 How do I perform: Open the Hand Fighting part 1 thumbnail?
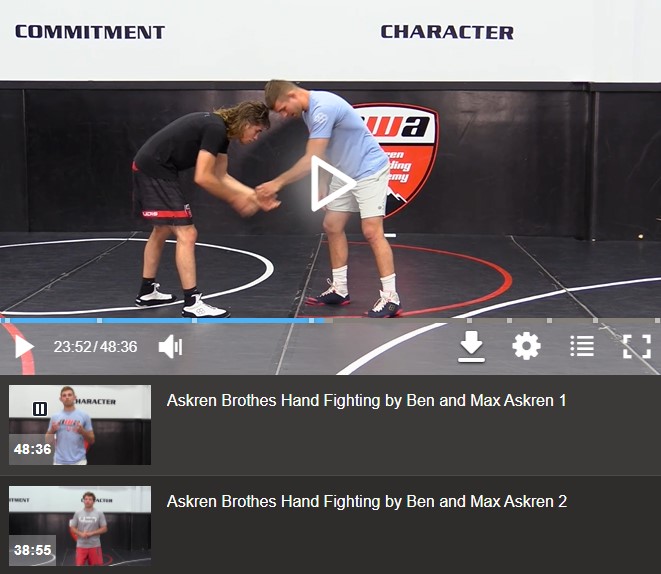tap(80, 425)
